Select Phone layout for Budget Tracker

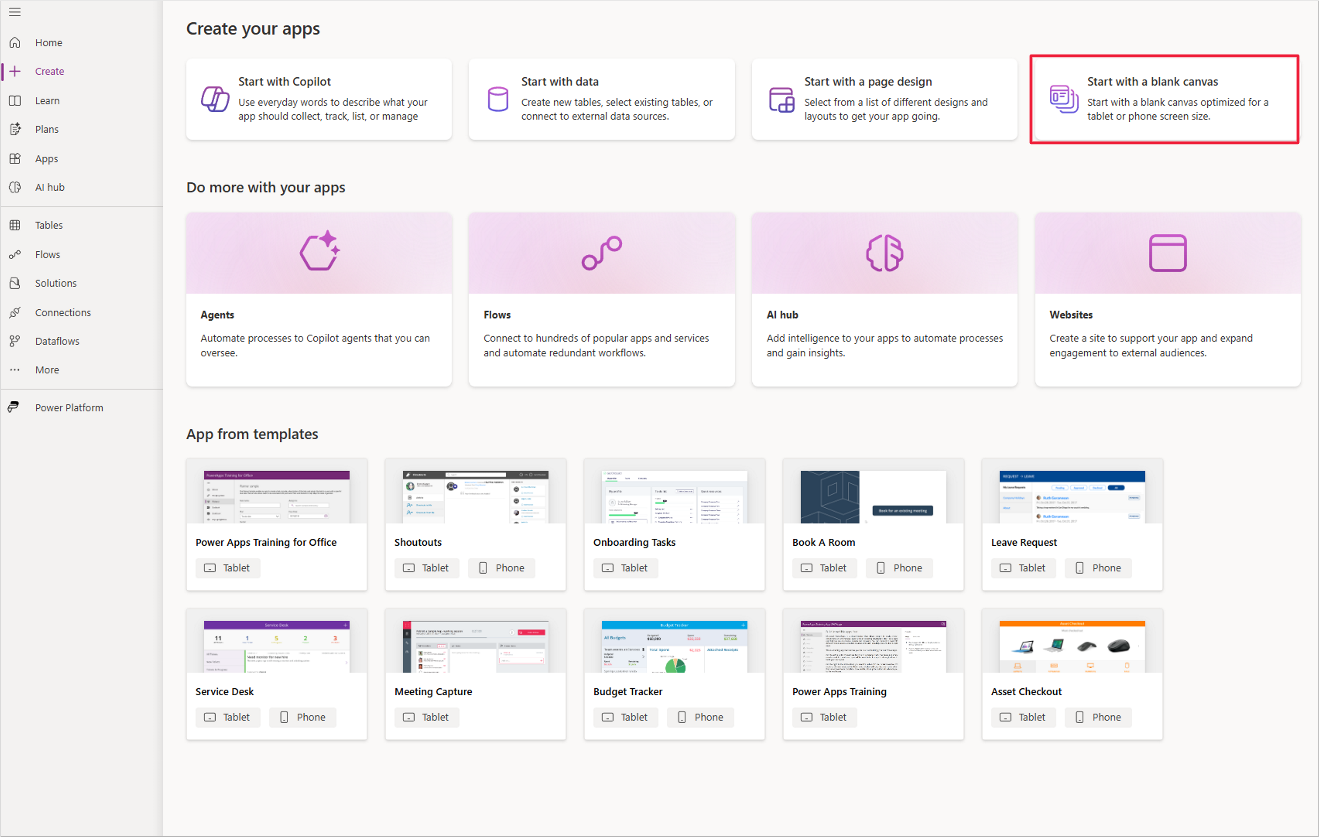pos(701,717)
